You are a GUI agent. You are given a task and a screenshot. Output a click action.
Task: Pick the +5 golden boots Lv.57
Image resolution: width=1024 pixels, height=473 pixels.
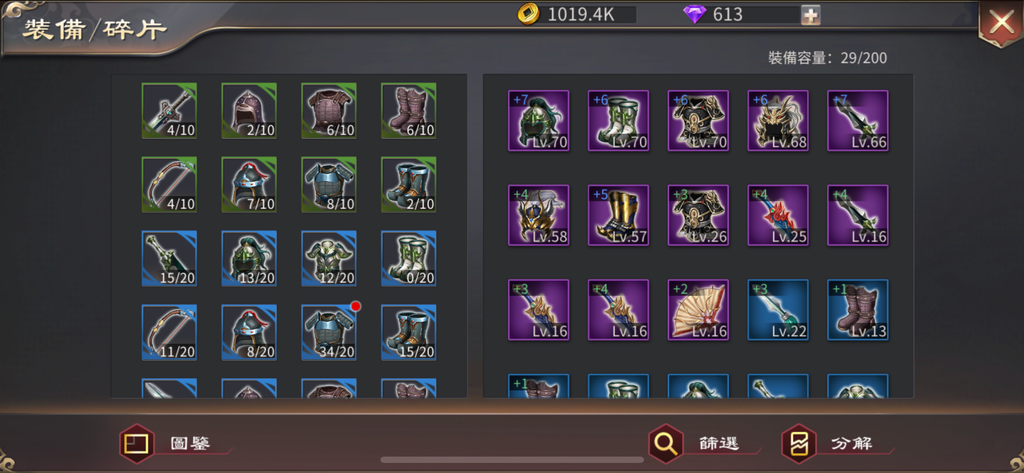point(618,216)
